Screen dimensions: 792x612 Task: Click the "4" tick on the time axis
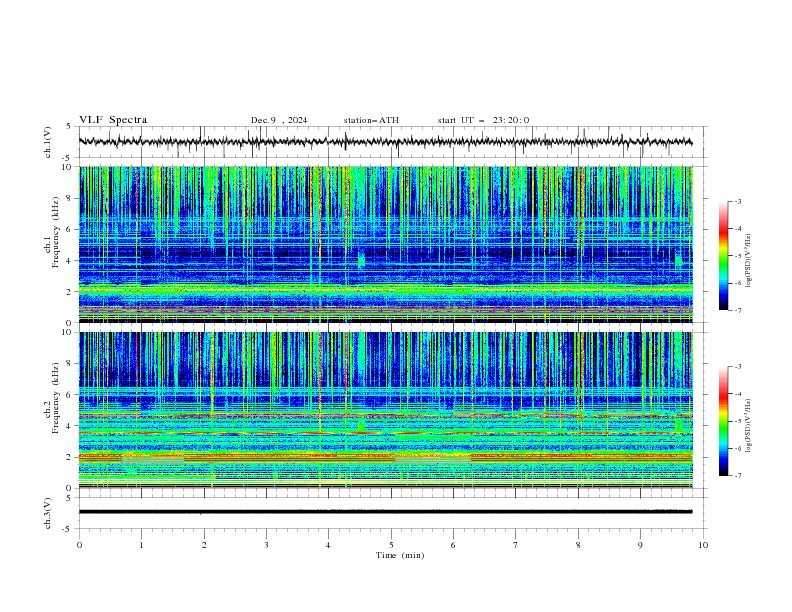click(328, 545)
